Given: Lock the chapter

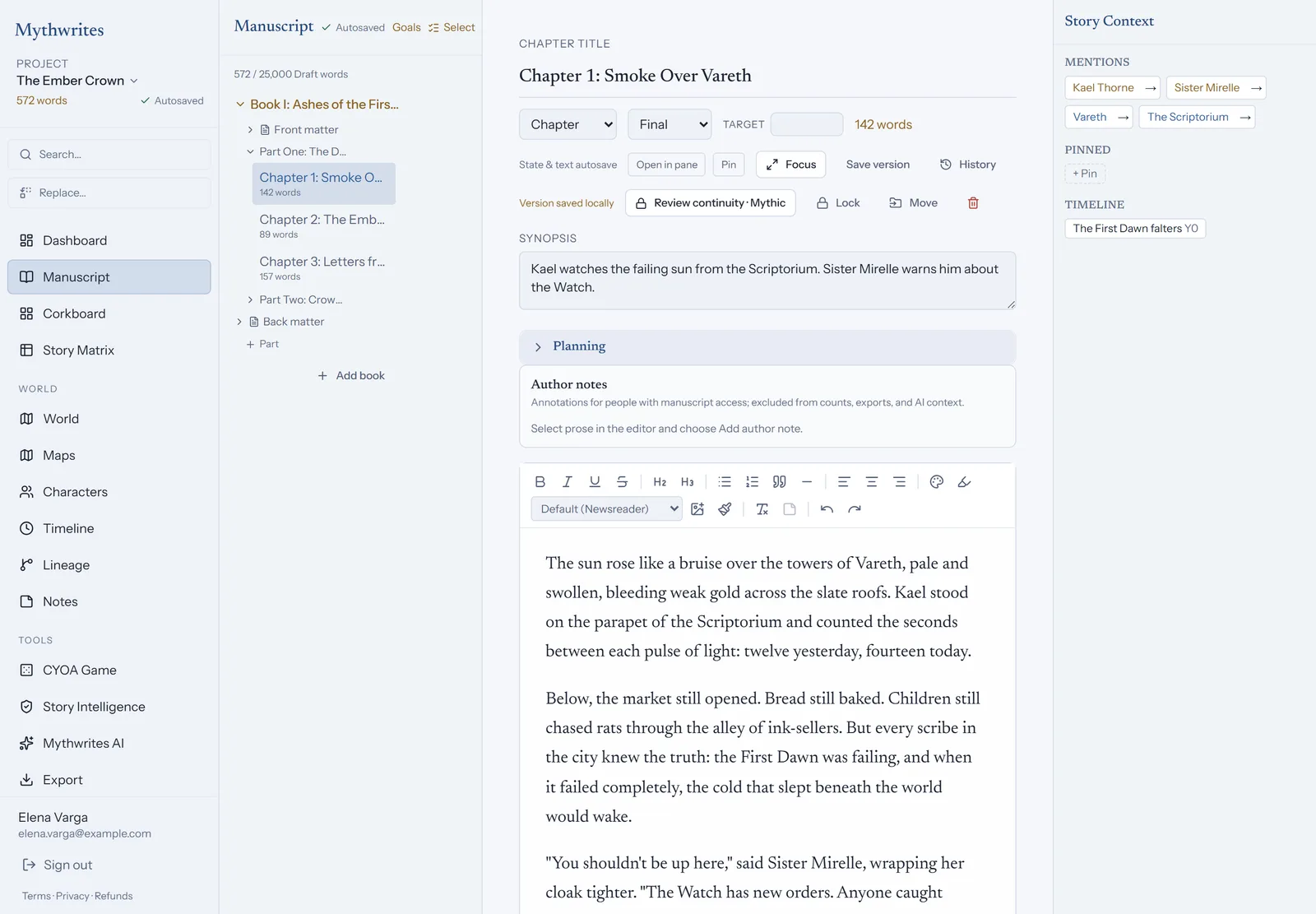Looking at the screenshot, I should tap(838, 203).
